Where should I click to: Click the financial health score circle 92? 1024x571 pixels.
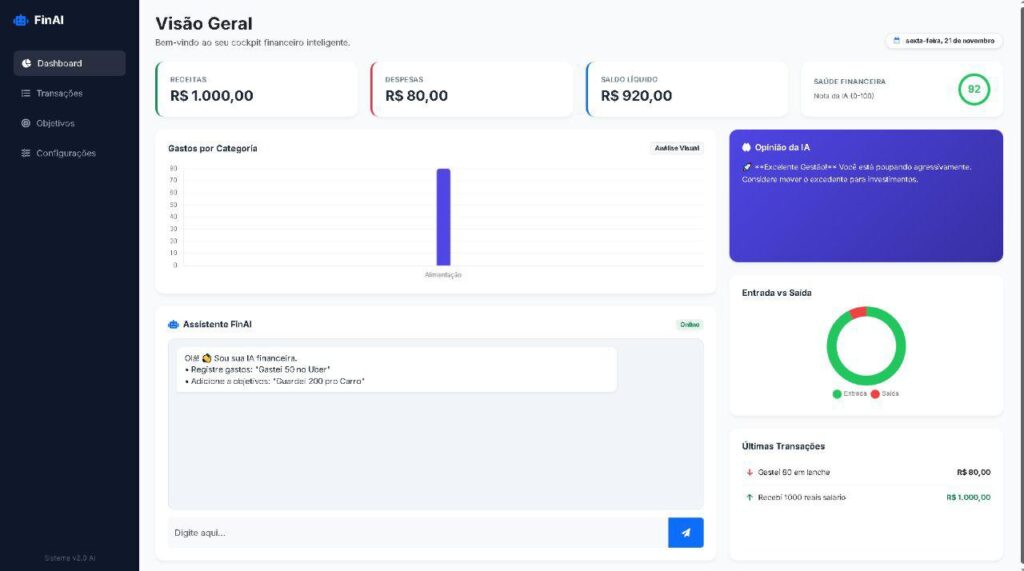click(973, 89)
